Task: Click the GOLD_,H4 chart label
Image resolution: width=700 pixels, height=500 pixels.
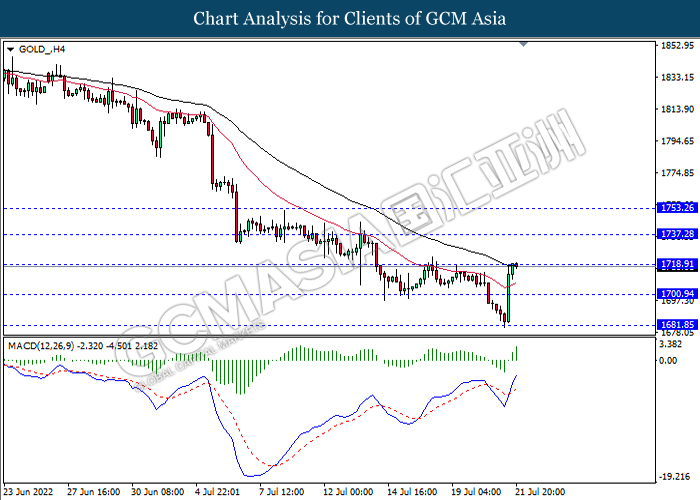Action: pos(42,49)
